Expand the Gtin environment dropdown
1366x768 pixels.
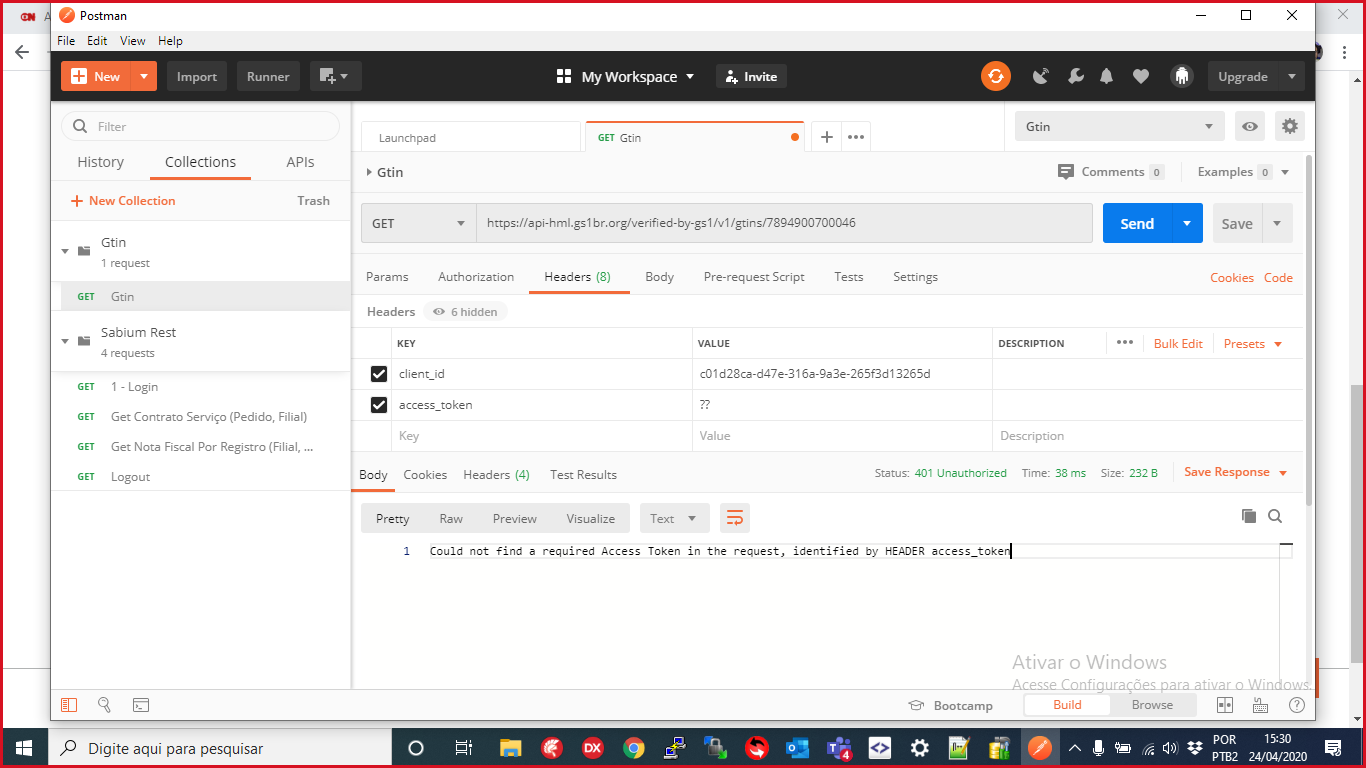(x=1119, y=127)
